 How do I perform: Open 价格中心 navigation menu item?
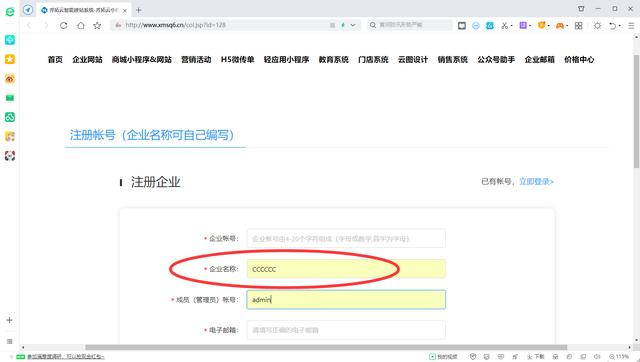coord(579,60)
